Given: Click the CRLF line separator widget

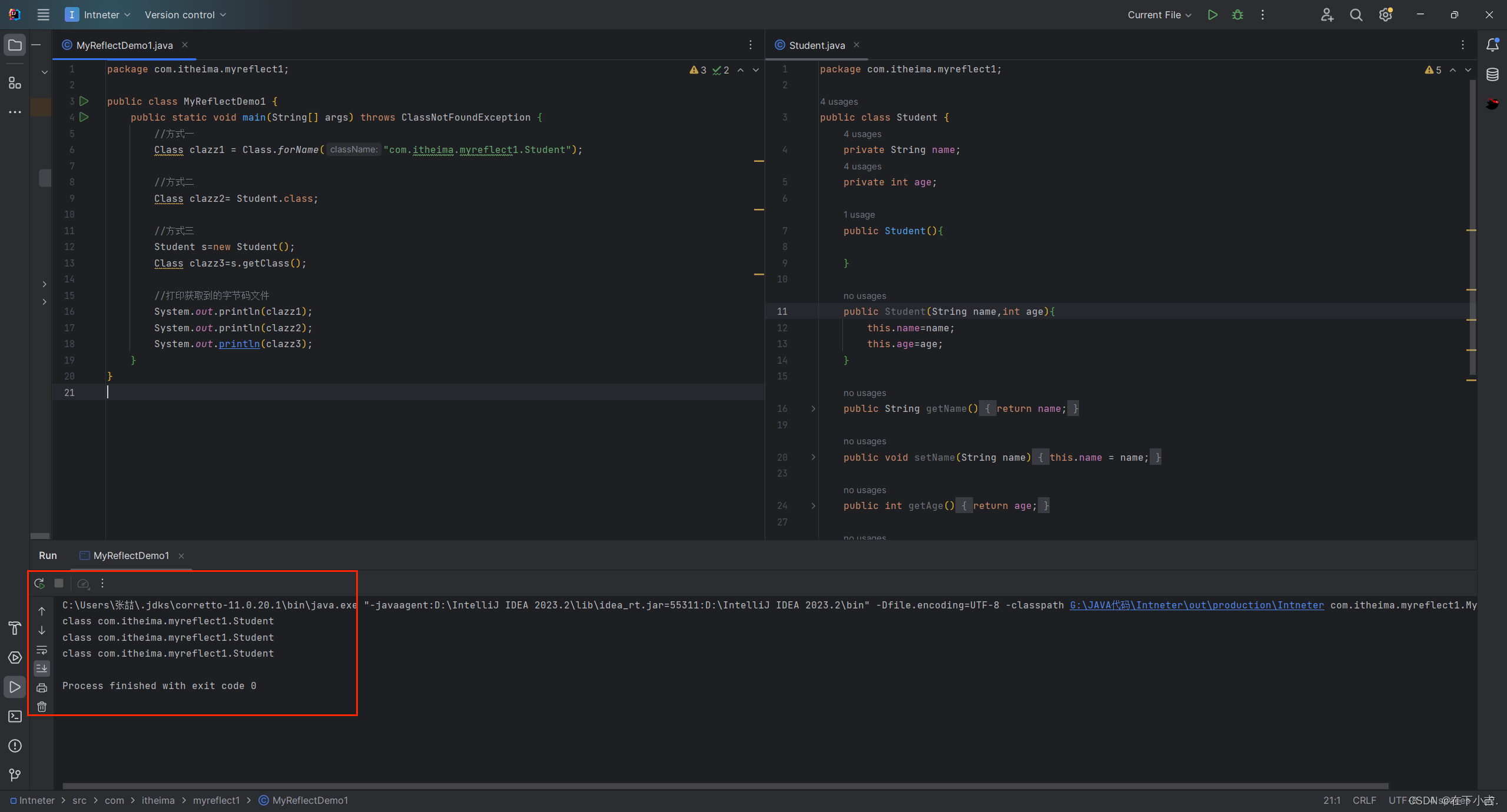Looking at the screenshot, I should point(1364,800).
